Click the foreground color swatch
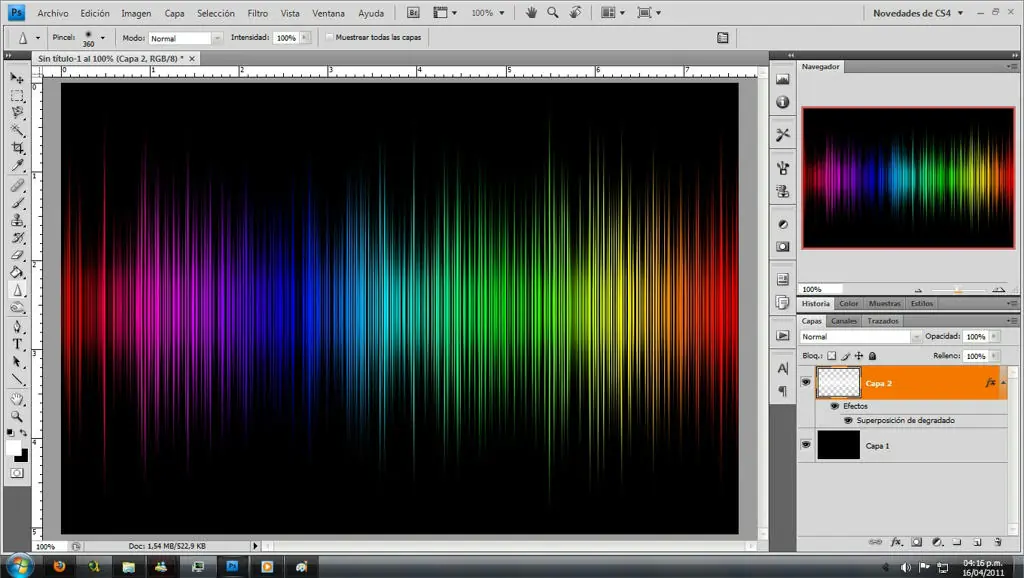The height and width of the screenshot is (578, 1024). point(14,447)
